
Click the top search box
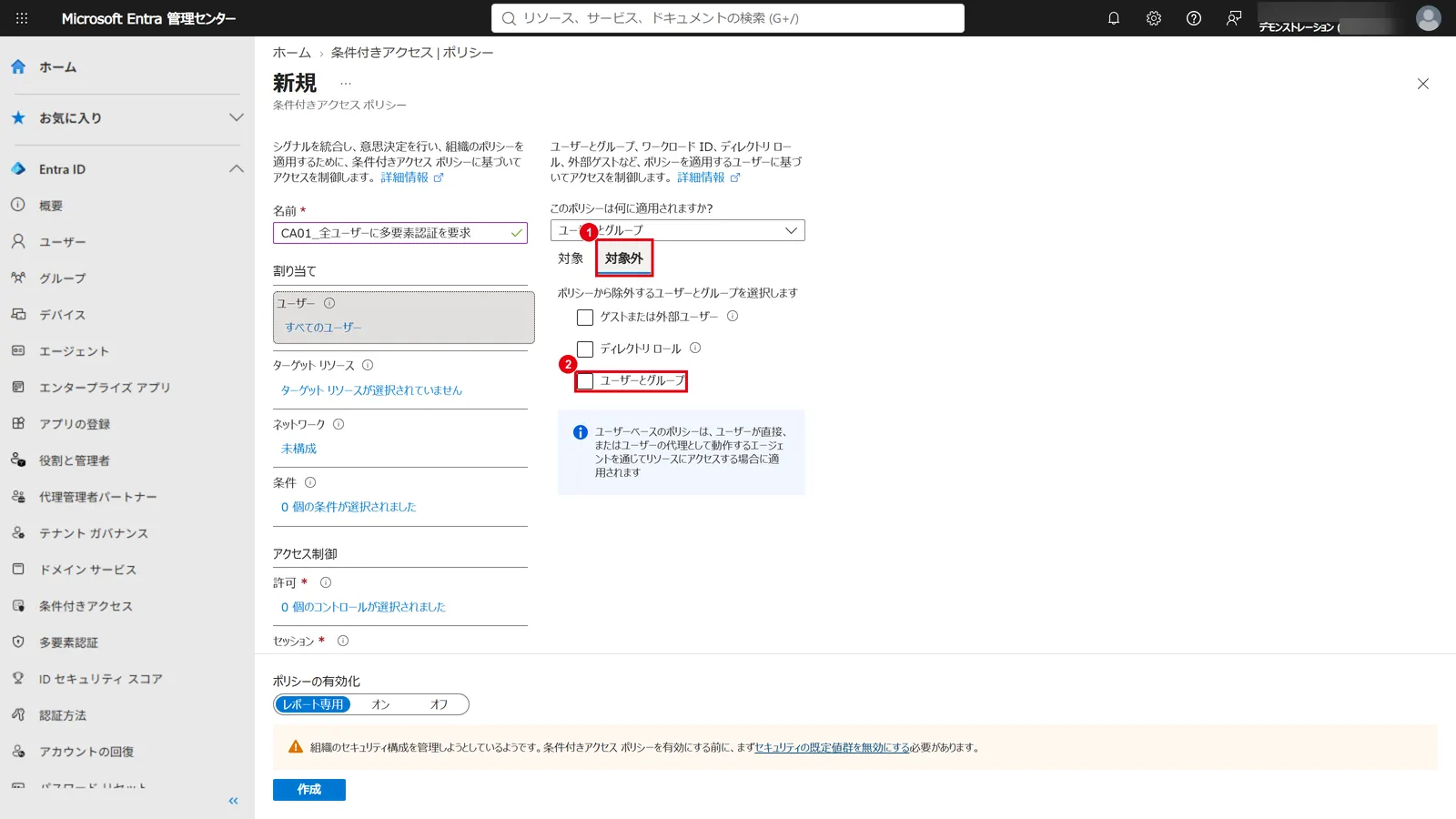click(x=728, y=18)
